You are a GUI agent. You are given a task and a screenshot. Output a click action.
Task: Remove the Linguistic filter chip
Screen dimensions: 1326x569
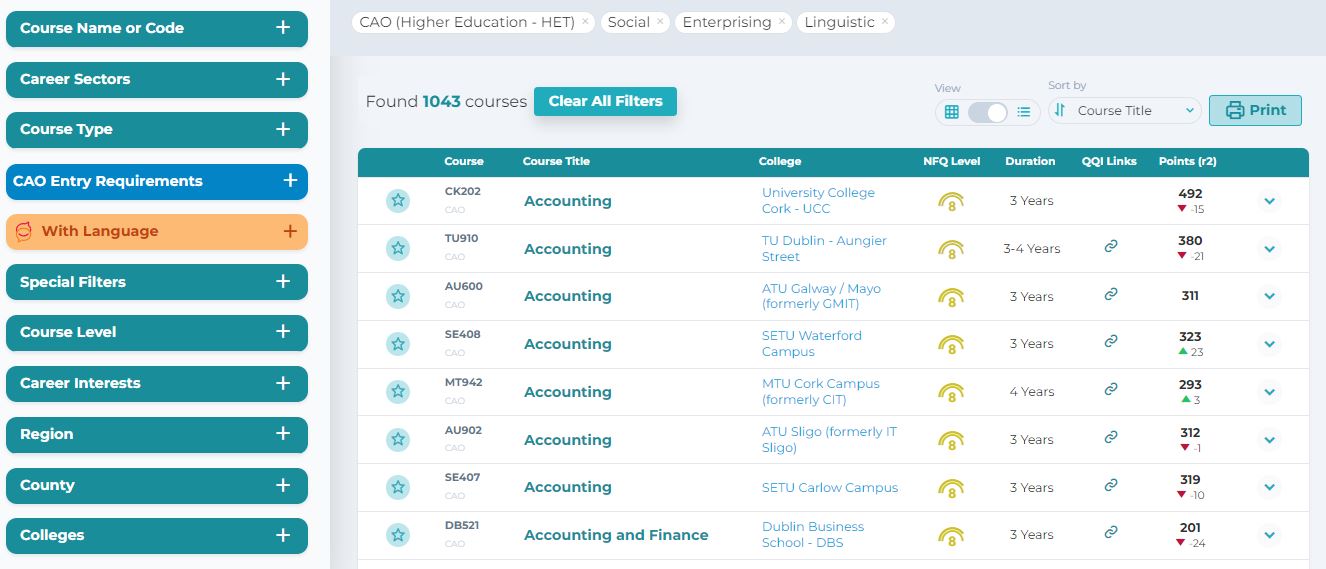885,22
